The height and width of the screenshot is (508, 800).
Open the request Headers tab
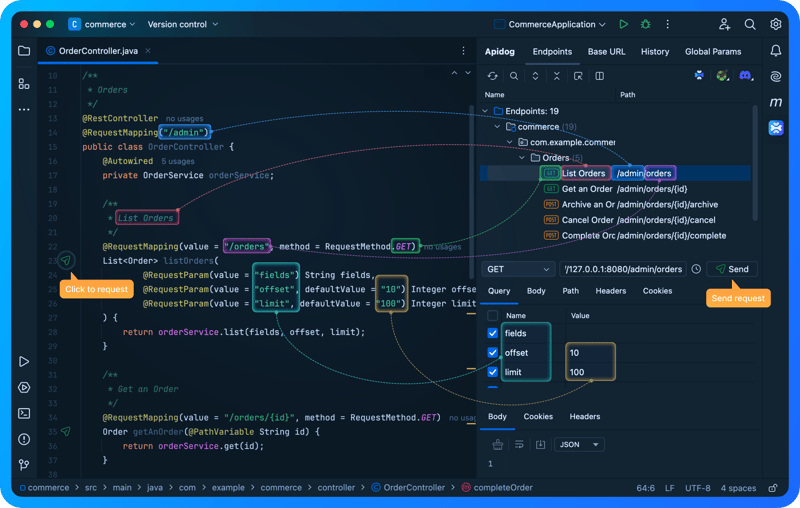(610, 291)
